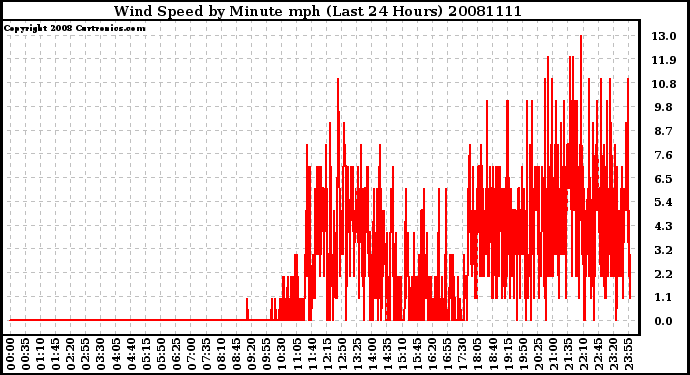Click the y-axis value 10.8
This screenshot has width=690, height=375.
[x=664, y=84]
